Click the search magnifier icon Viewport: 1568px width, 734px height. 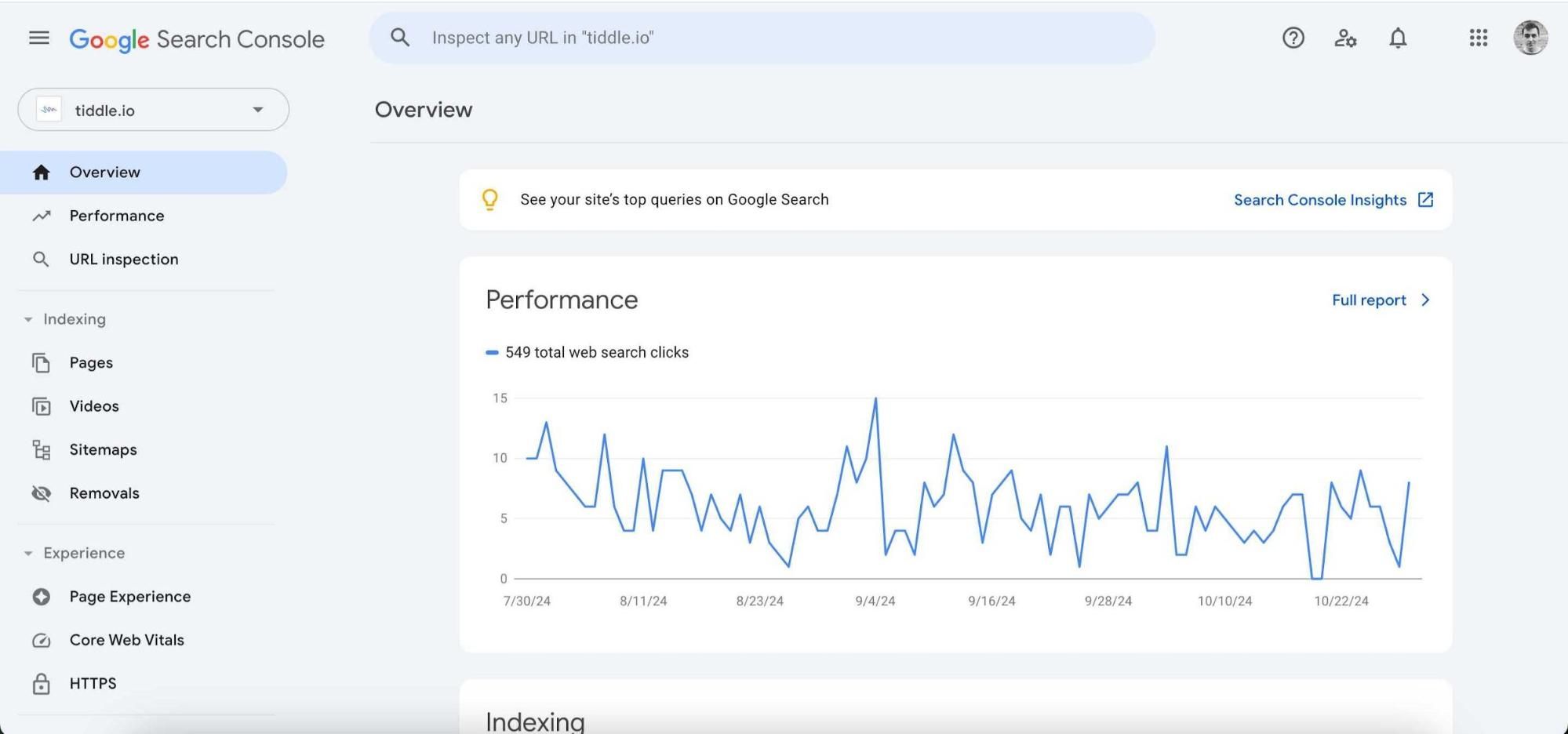400,37
